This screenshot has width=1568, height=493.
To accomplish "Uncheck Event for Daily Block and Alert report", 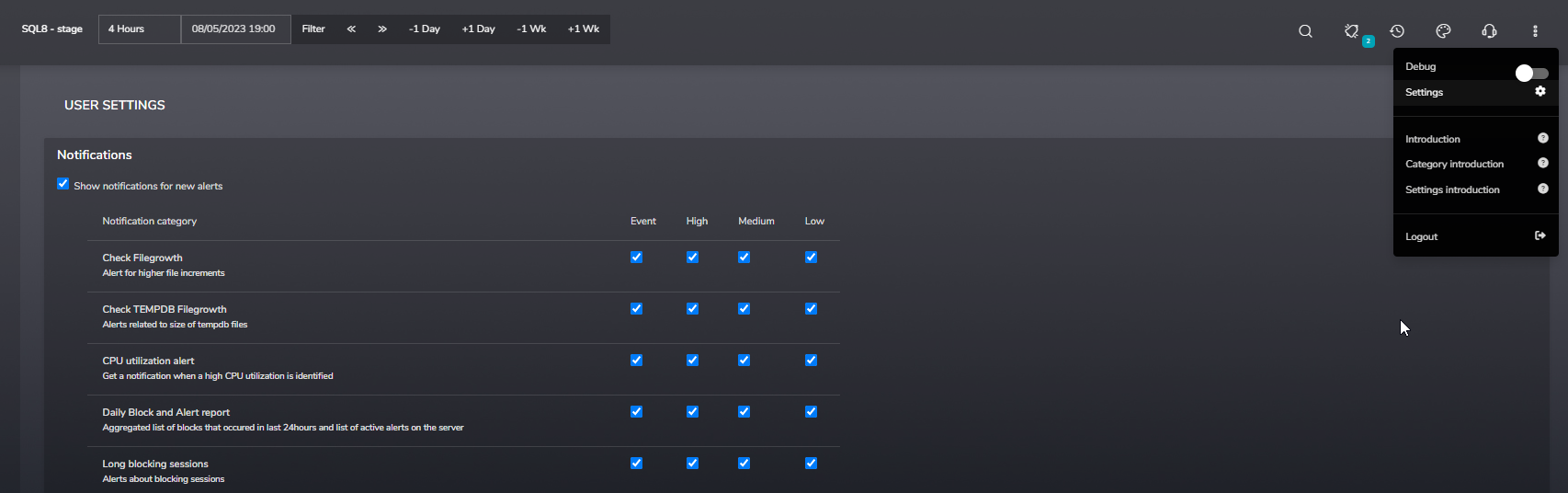I will click(636, 412).
